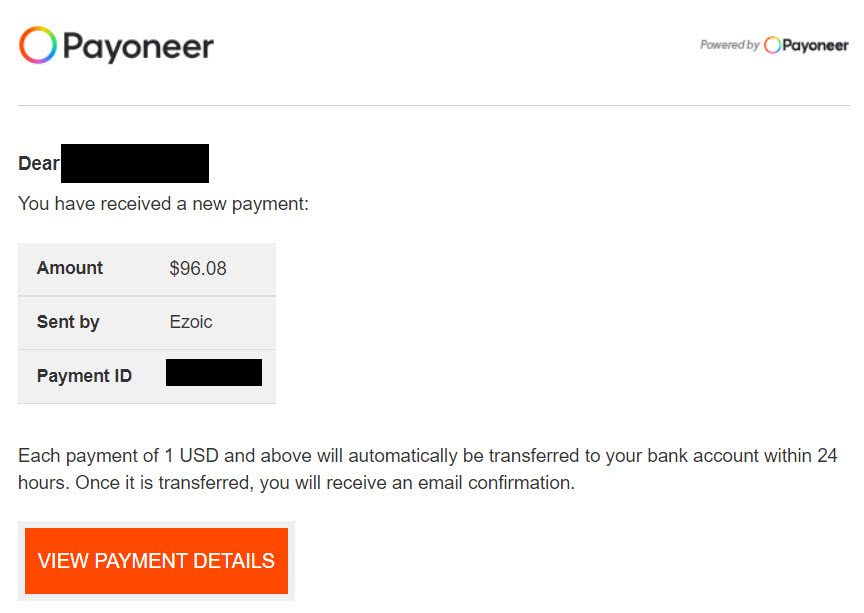
Task: Click 'You have received a new payment' line
Action: [x=163, y=204]
